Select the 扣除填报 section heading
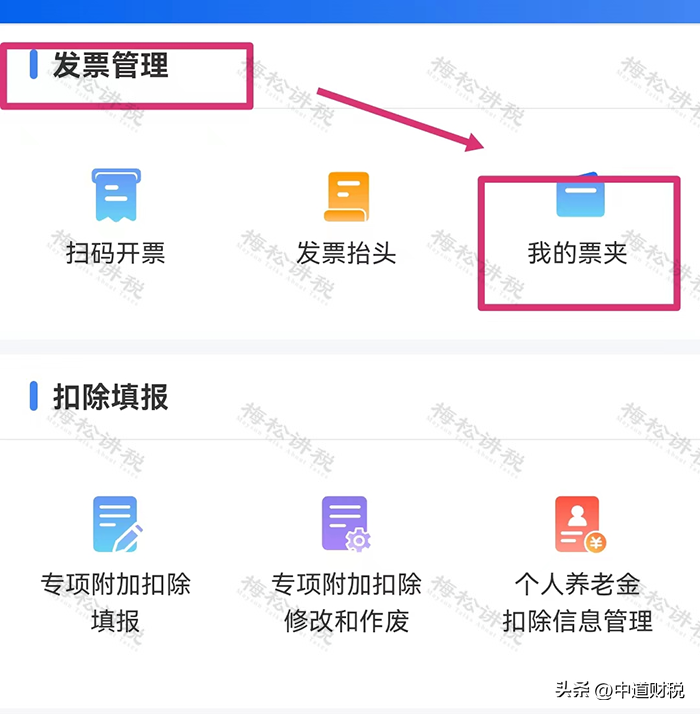Viewport: 700px width, 714px height. (111, 397)
